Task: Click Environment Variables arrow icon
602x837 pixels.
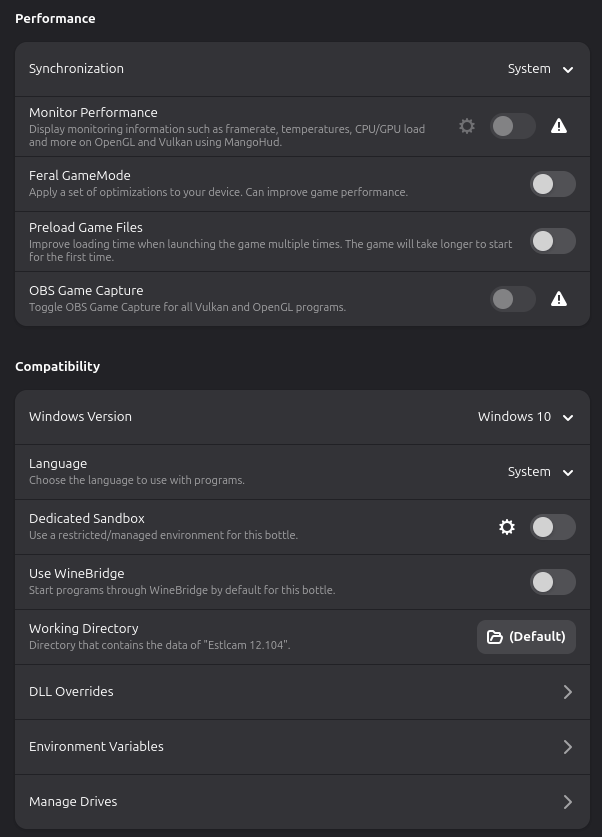Action: click(567, 747)
